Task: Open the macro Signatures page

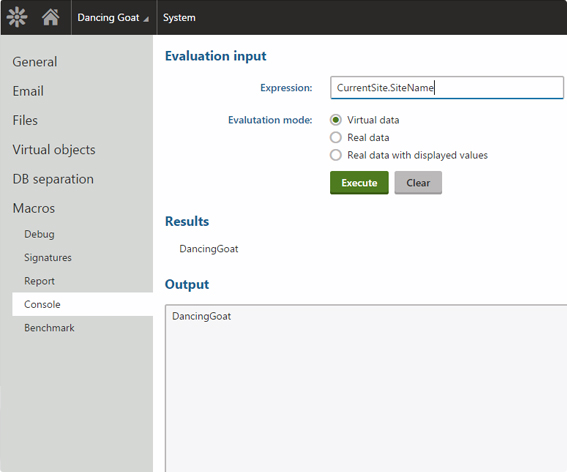Action: coord(48,258)
